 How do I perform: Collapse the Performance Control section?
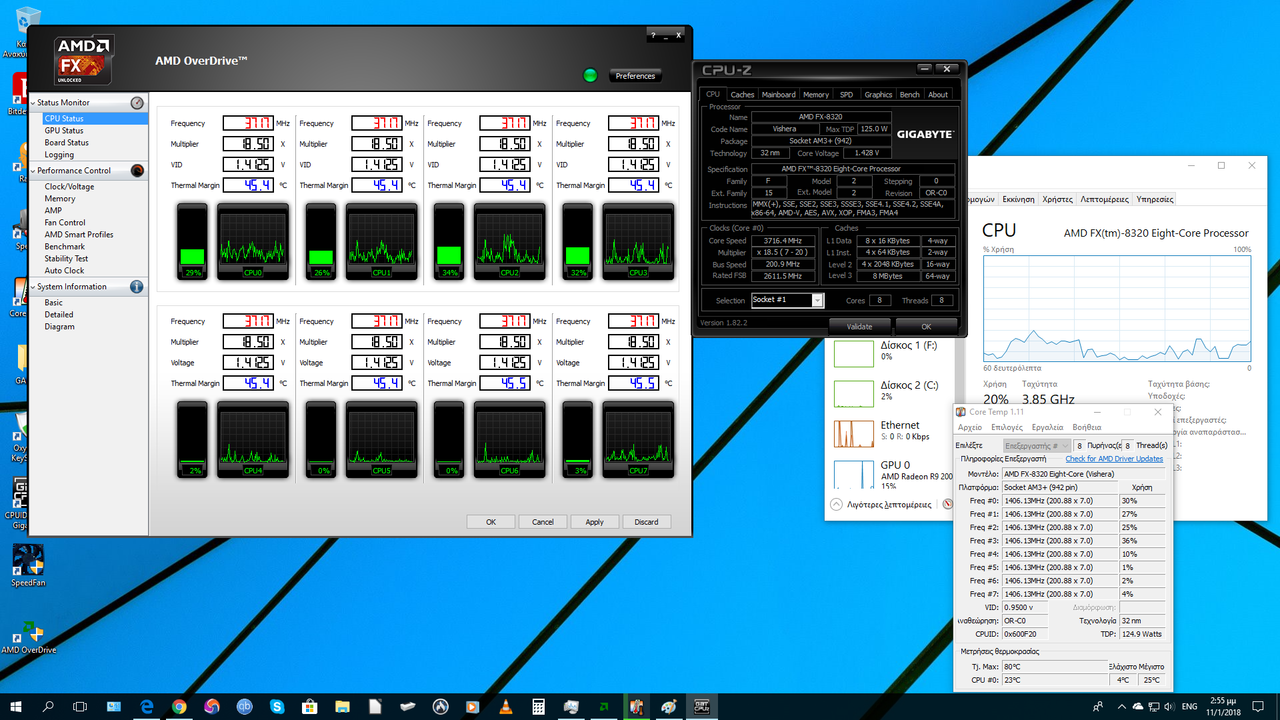(33, 171)
